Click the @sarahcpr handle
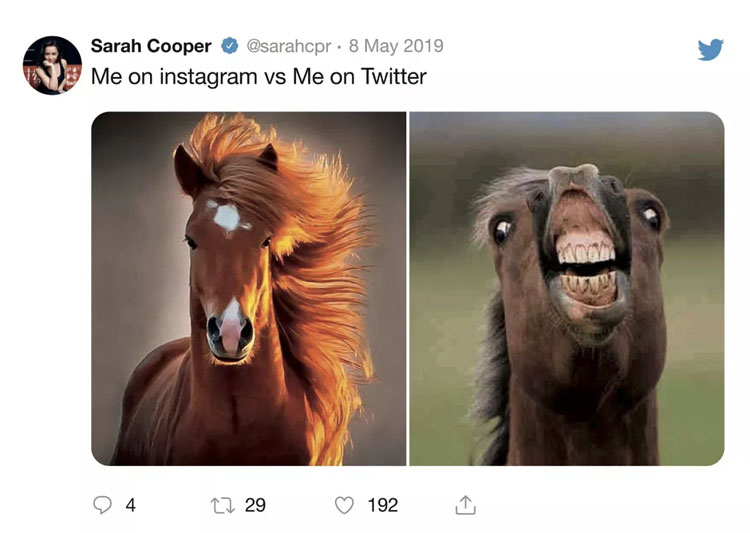Viewport: 750px width, 533px height. click(290, 46)
